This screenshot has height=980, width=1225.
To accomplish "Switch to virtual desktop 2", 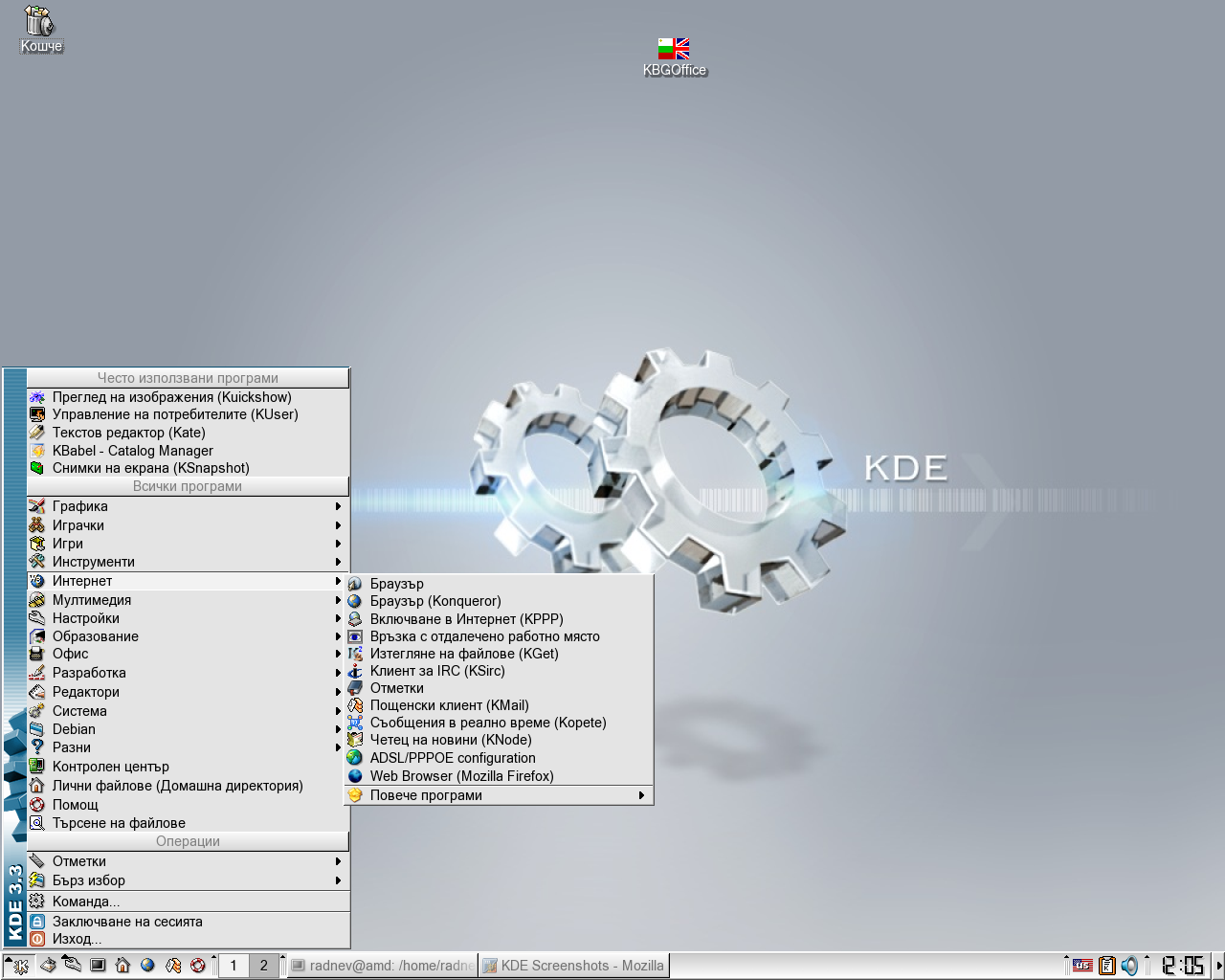I will coord(264,966).
